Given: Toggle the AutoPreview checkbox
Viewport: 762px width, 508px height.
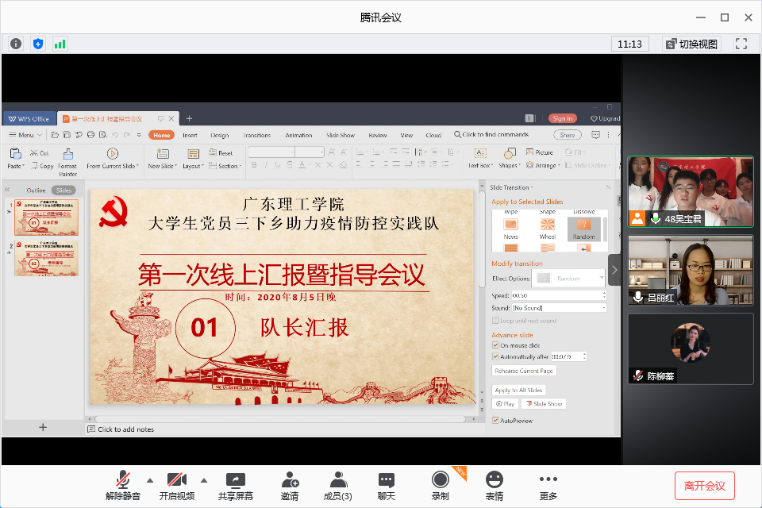Looking at the screenshot, I should point(495,420).
